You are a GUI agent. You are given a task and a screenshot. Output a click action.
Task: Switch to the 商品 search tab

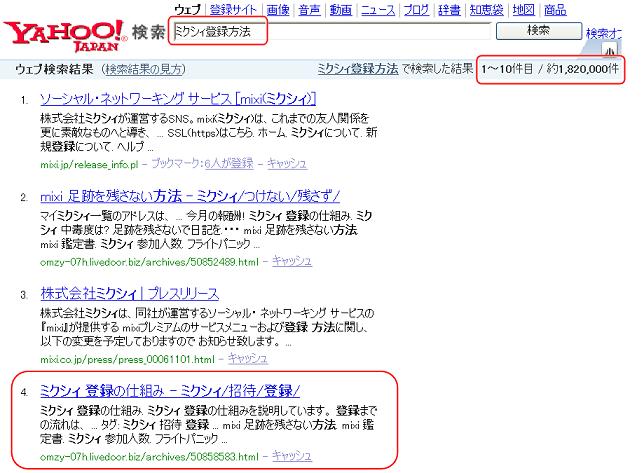point(555,9)
